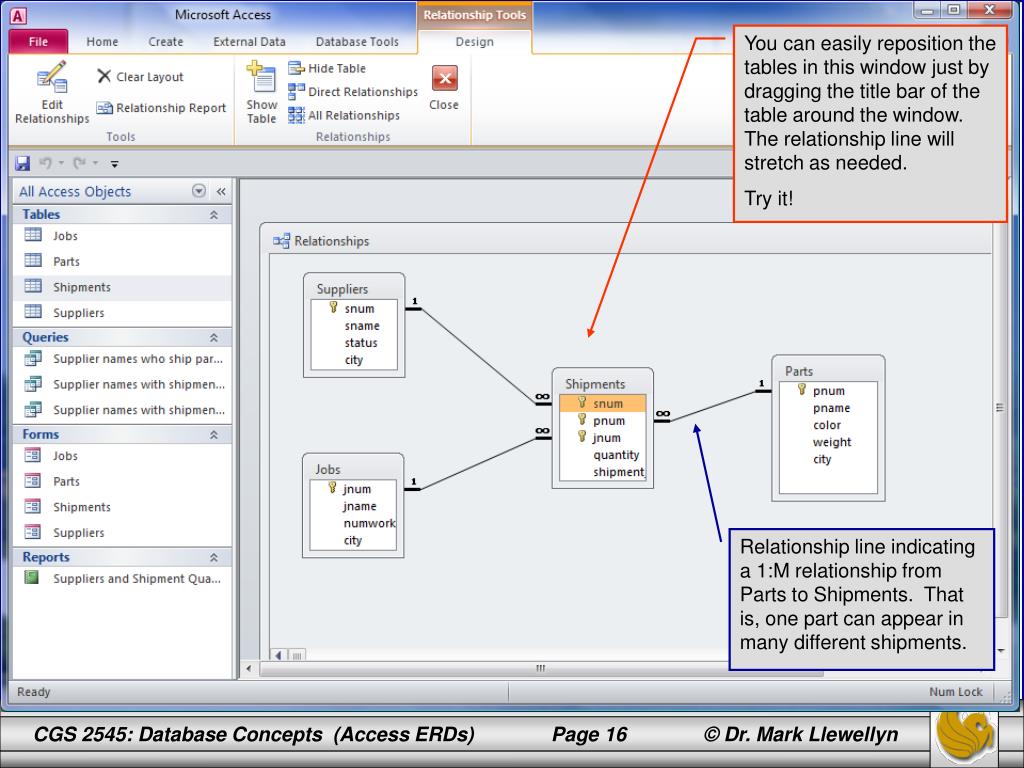This screenshot has width=1024, height=768.
Task: Switch to the Home ribbon tab
Action: click(x=103, y=42)
